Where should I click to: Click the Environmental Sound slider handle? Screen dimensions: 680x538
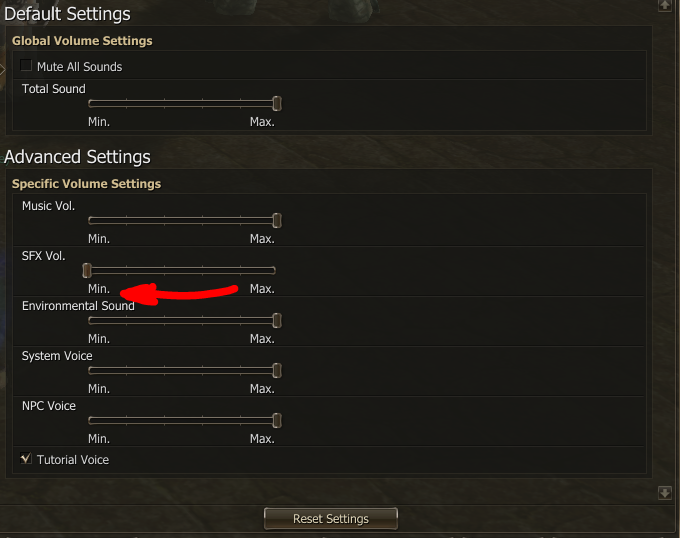[277, 321]
